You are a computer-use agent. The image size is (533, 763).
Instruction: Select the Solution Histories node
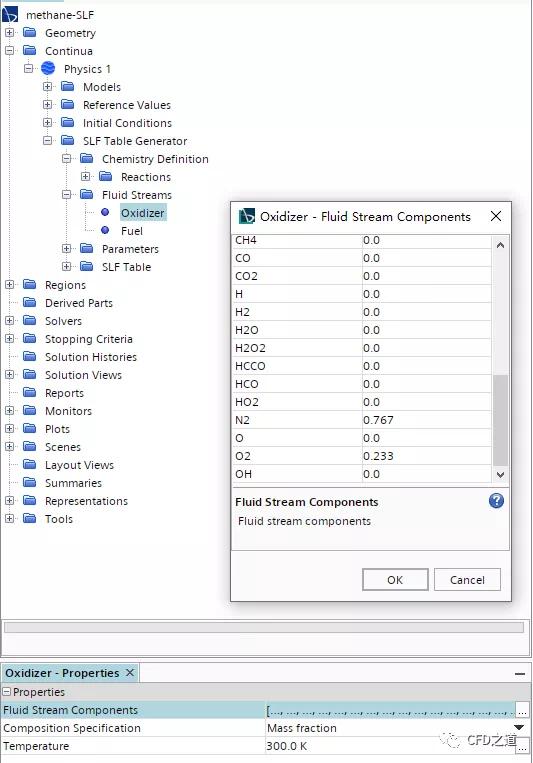(x=91, y=357)
